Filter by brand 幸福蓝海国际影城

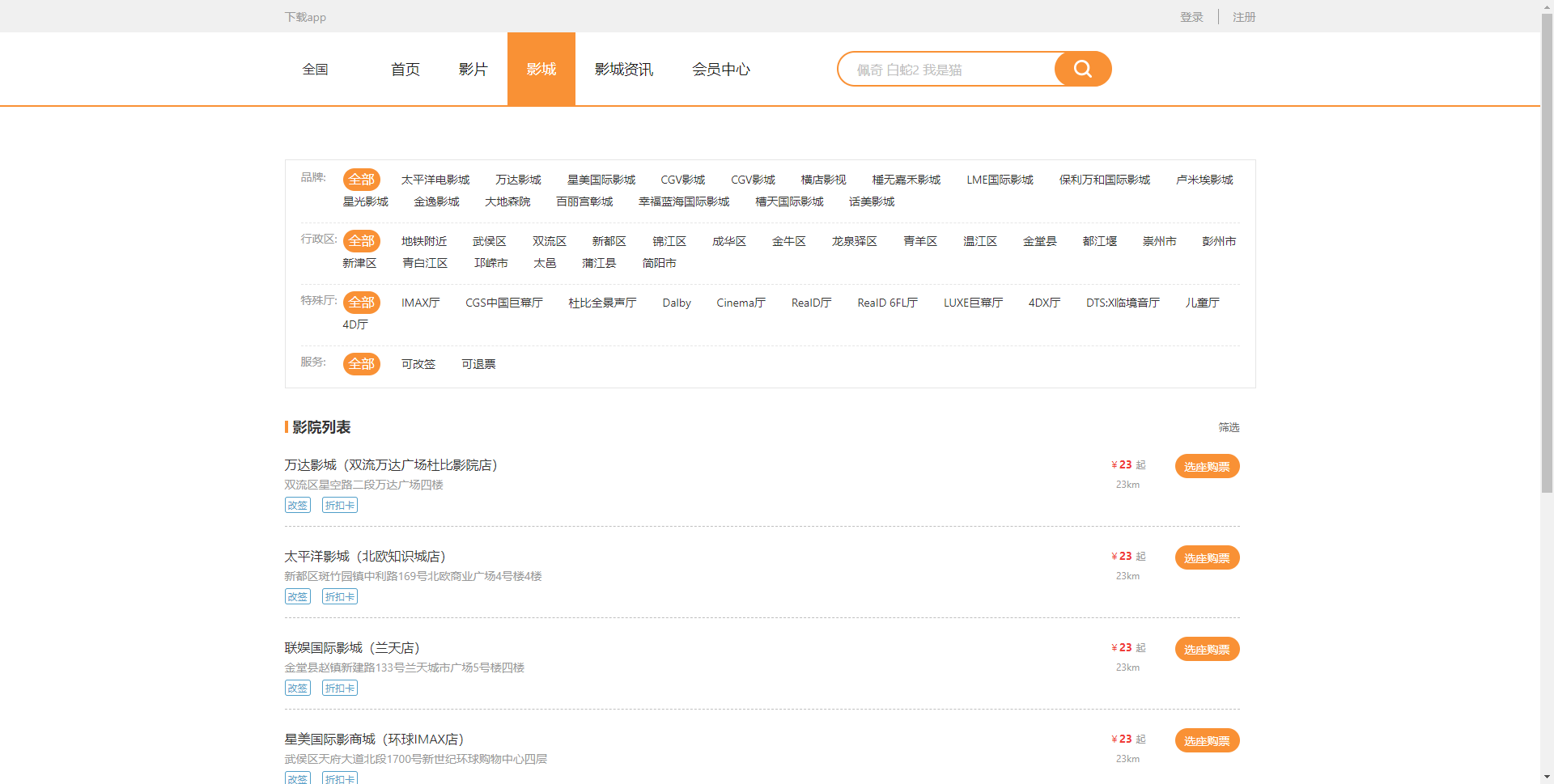[684, 201]
